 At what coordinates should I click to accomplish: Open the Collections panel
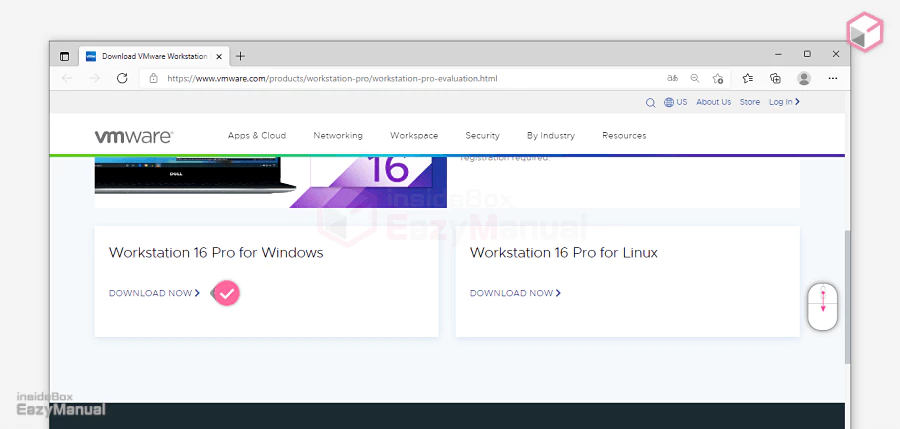[x=775, y=78]
